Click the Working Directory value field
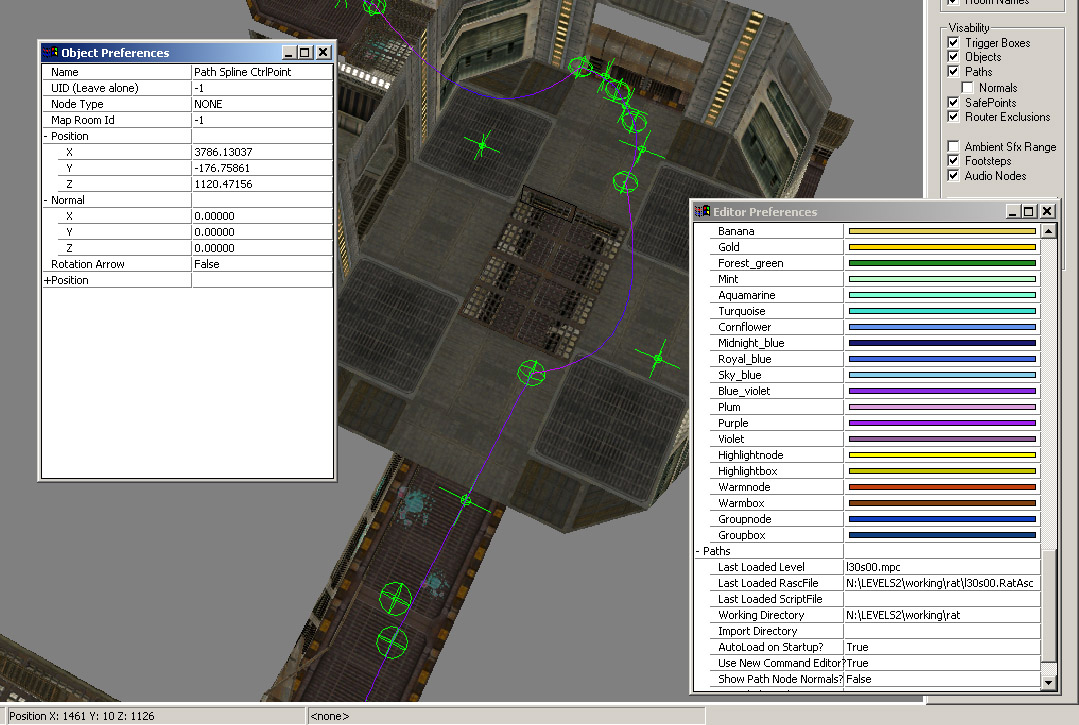The image size is (1079, 725). point(941,615)
